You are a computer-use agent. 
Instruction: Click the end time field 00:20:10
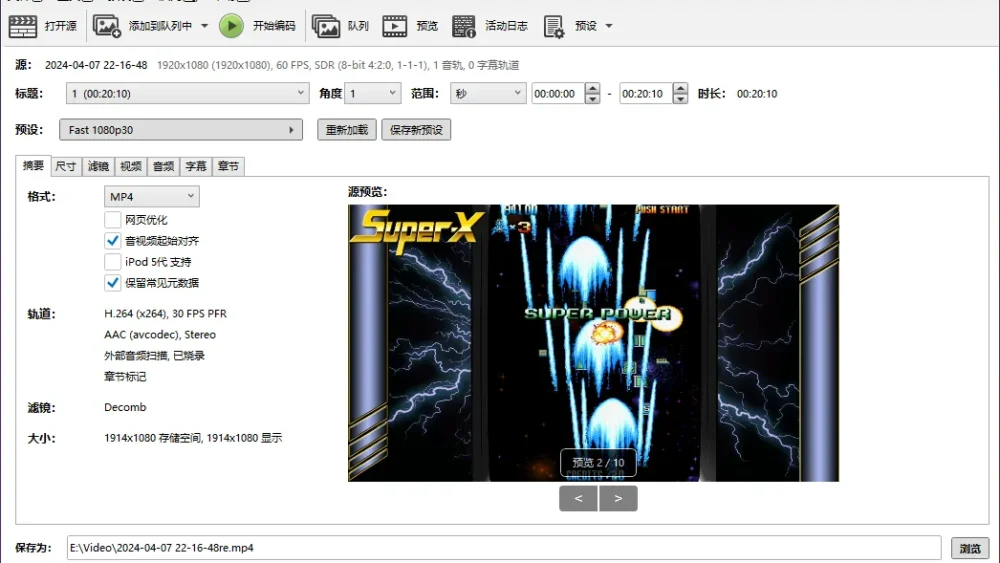[x=645, y=94]
